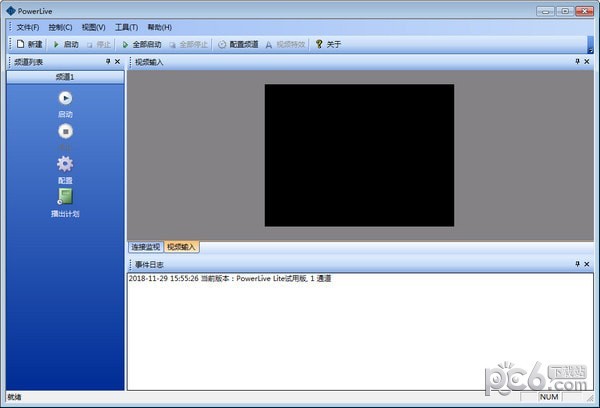
Task: Open the 文件(F) menu
Action: tap(28, 27)
